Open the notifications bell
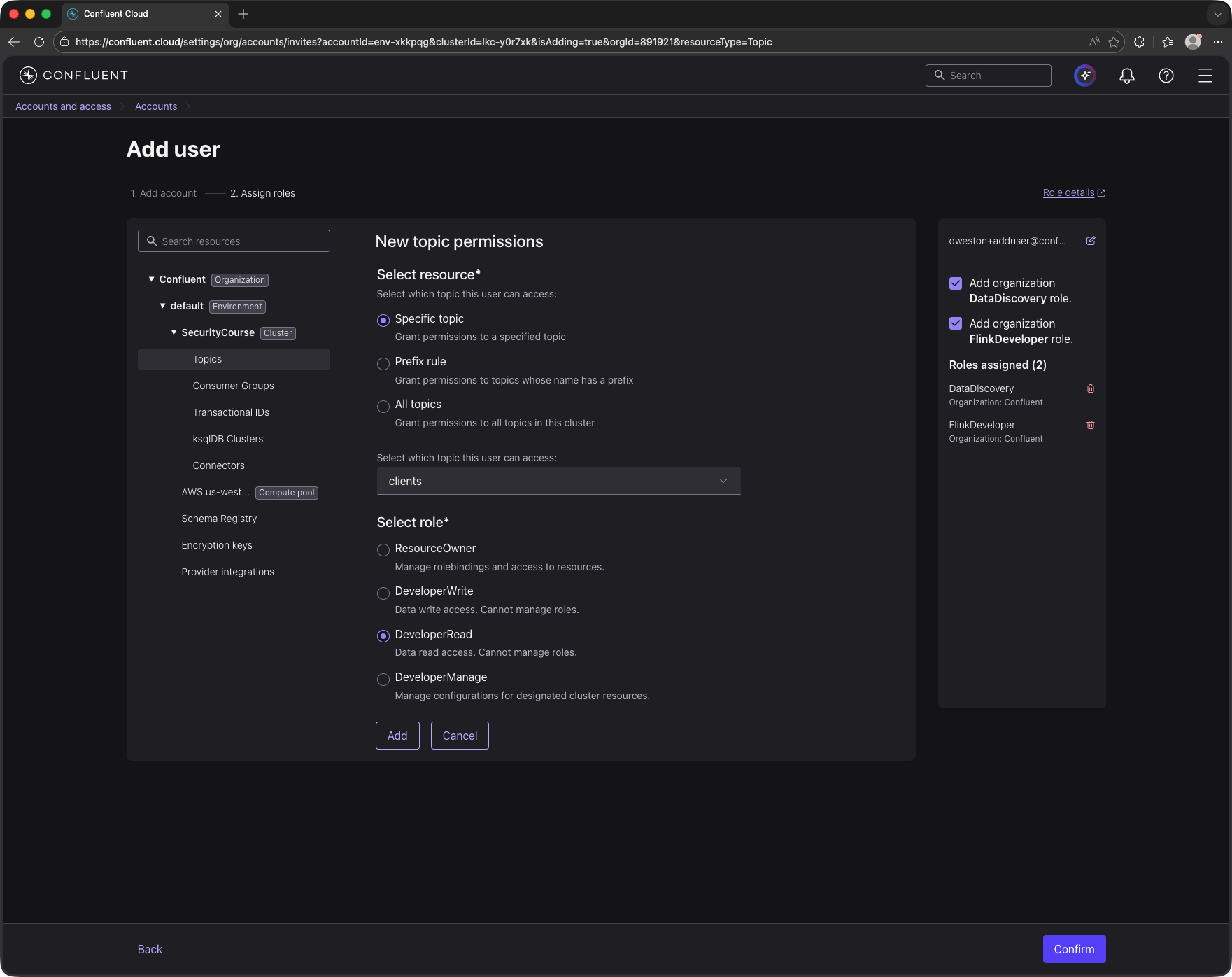 pyautogui.click(x=1127, y=76)
